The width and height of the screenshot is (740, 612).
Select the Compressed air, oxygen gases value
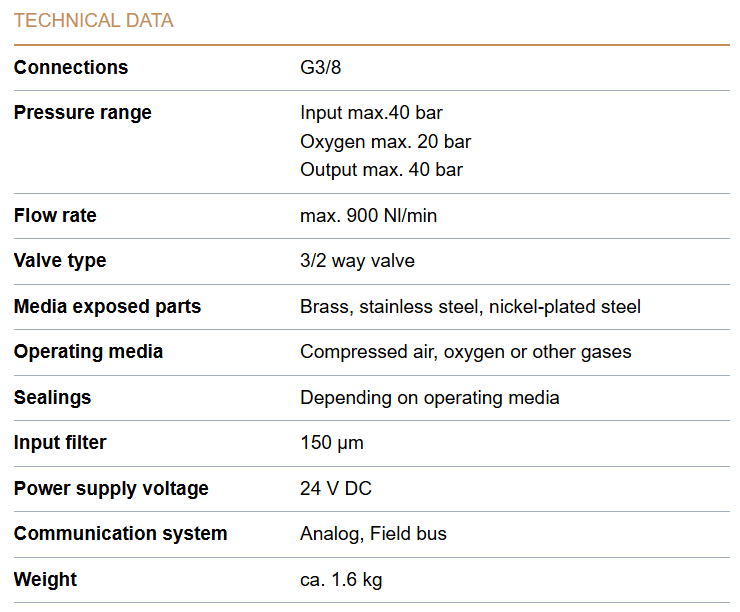[465, 352]
